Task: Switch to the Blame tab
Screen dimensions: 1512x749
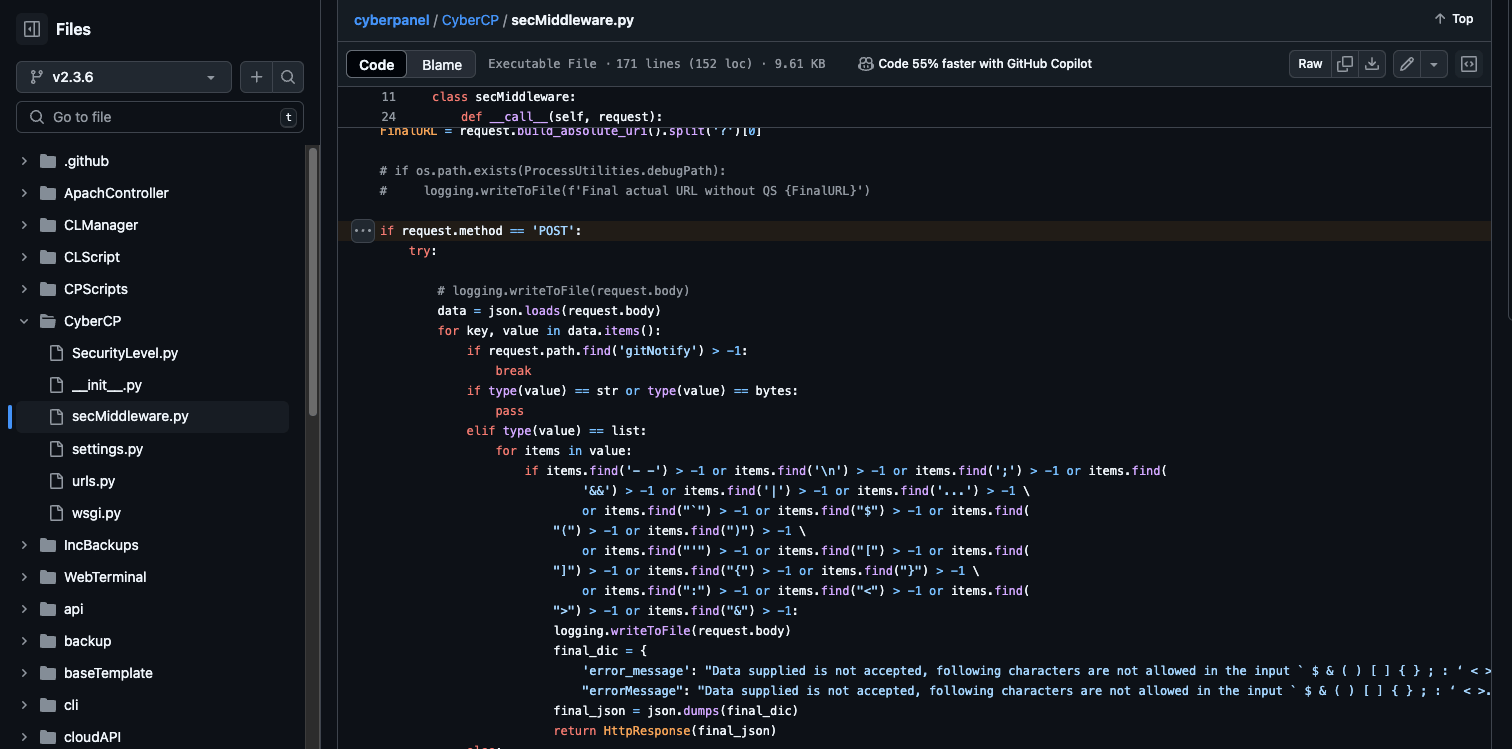Action: pyautogui.click(x=441, y=64)
